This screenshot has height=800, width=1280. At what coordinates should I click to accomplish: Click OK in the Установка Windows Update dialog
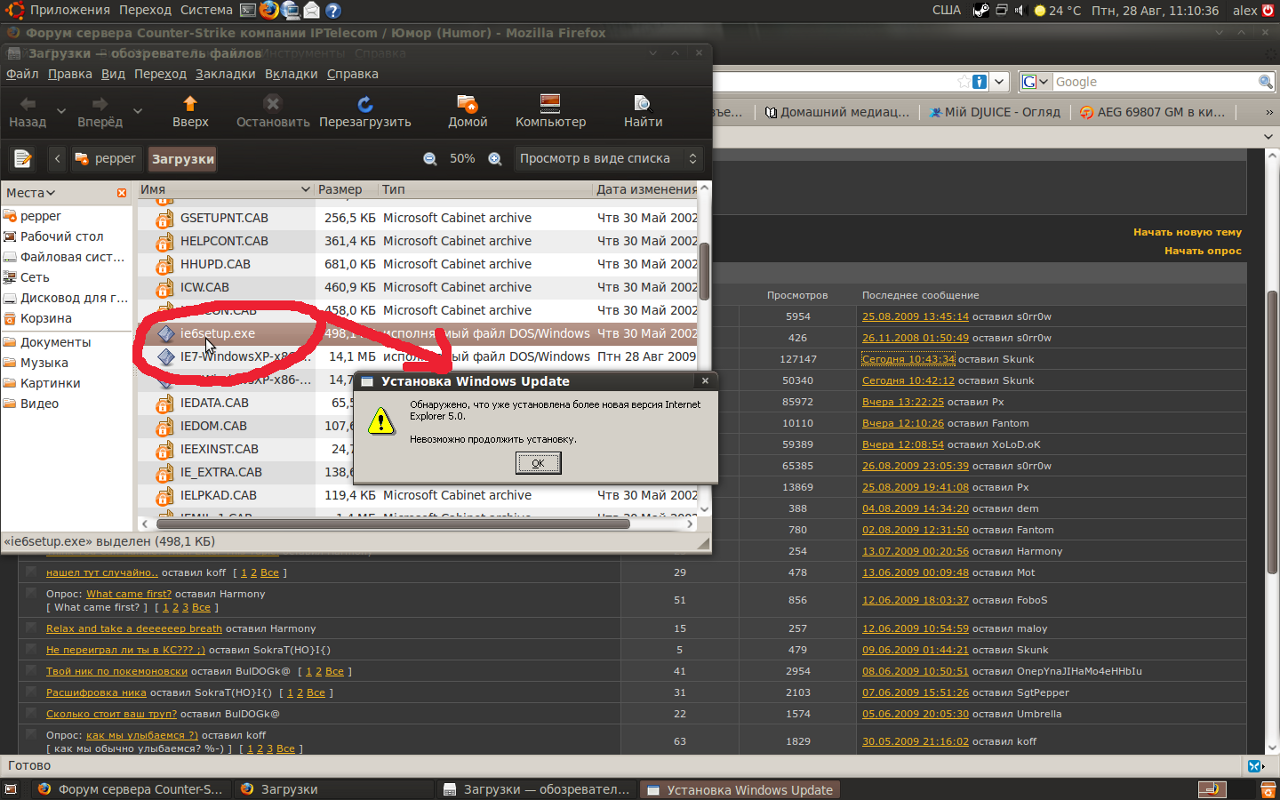538,463
